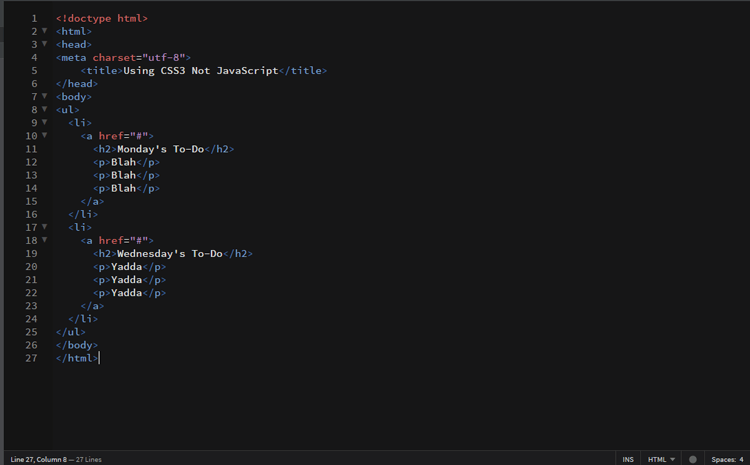Place cursor in the title text Using CSS3
The height and width of the screenshot is (465, 750).
(x=154, y=70)
